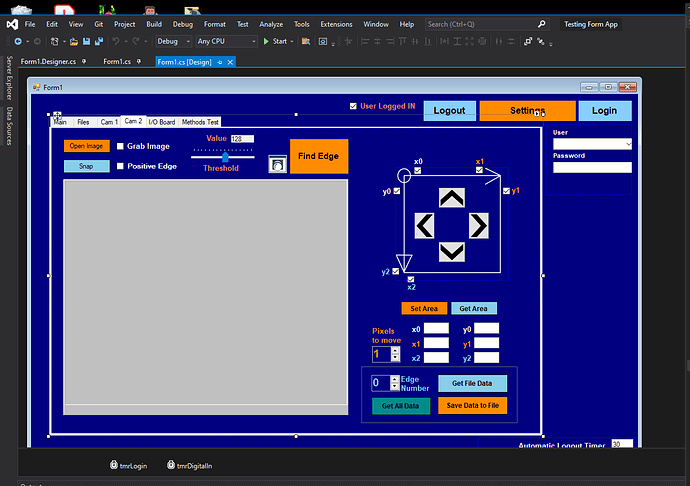Click the Save All icon
Viewport: 690px width, 486px height.
[99, 41]
